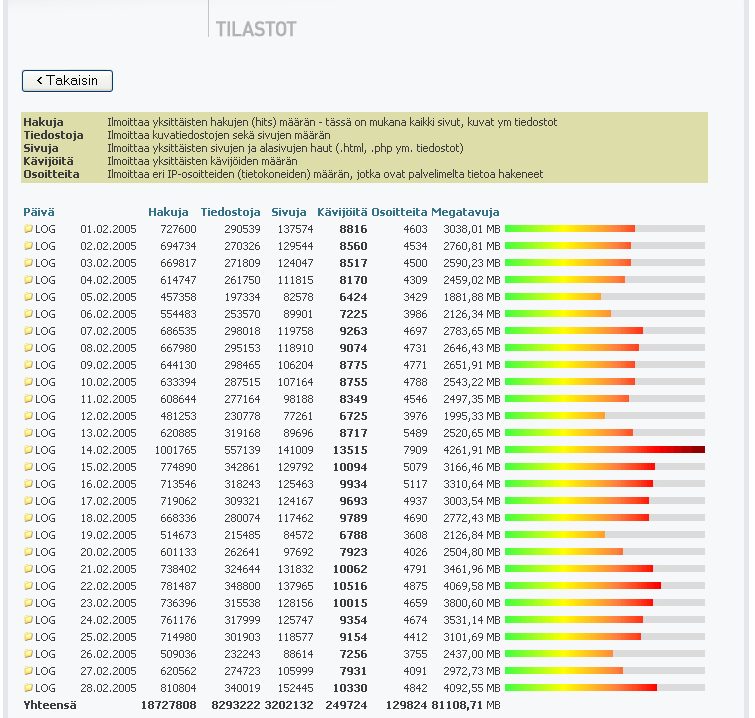The image size is (755, 718).
Task: Select the total files 8293222
Action: 236,705
